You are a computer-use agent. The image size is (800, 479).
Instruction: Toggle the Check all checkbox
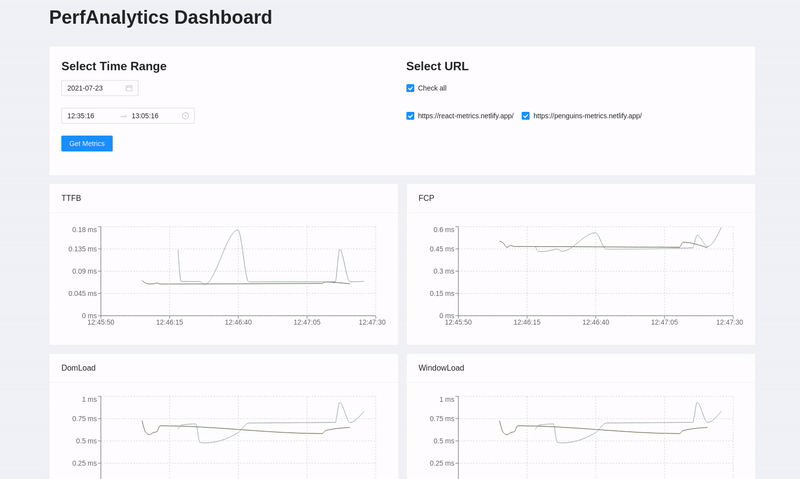(x=410, y=88)
